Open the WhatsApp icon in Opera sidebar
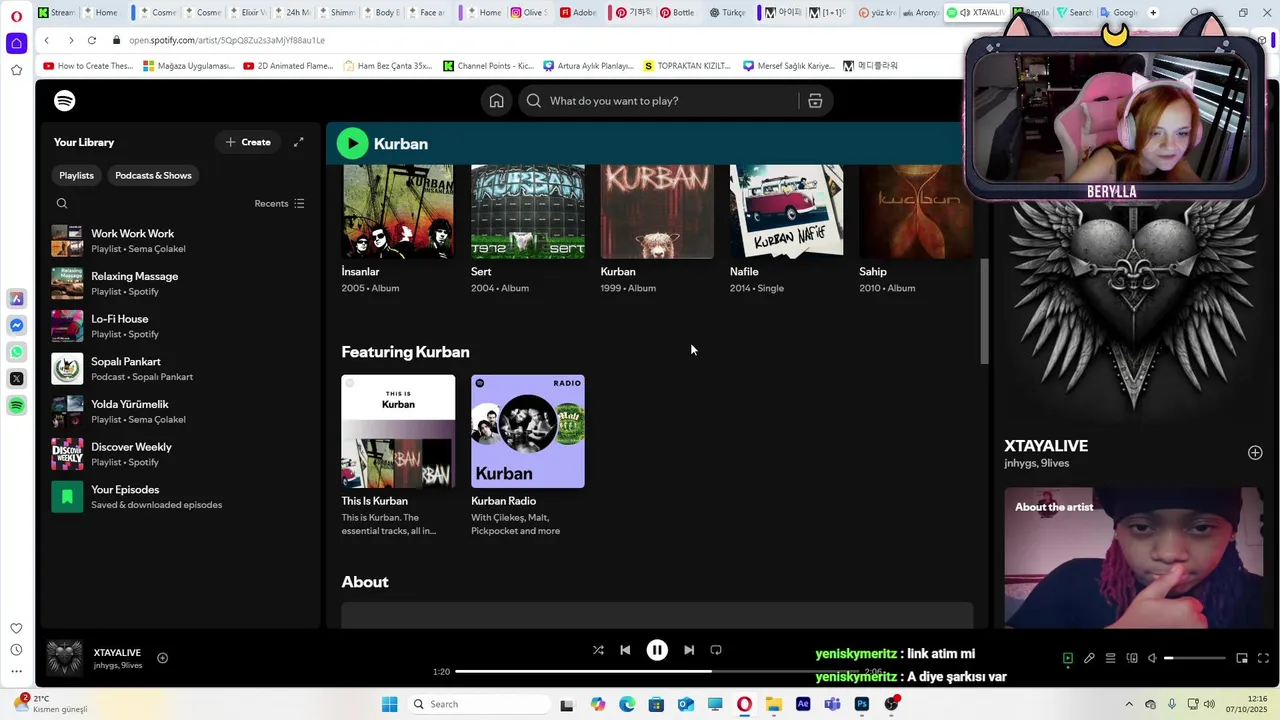This screenshot has height=720, width=1280. coord(16,352)
